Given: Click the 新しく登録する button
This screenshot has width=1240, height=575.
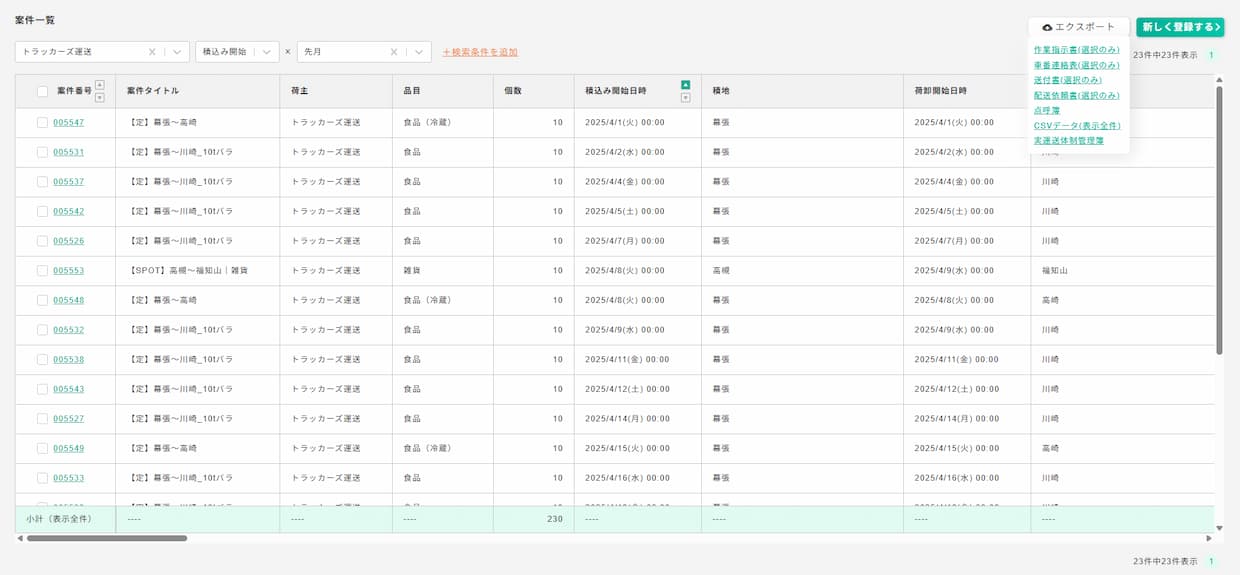Looking at the screenshot, I should (1180, 27).
